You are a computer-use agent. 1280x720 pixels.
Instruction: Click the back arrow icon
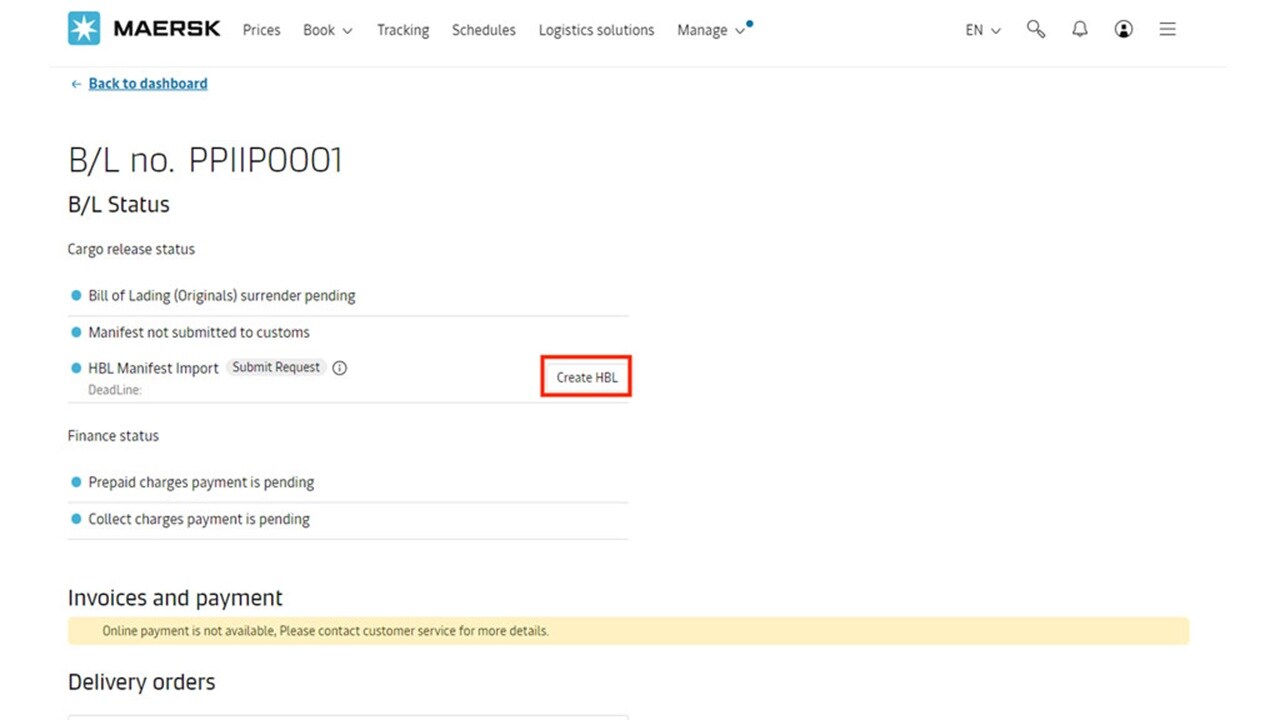(75, 84)
